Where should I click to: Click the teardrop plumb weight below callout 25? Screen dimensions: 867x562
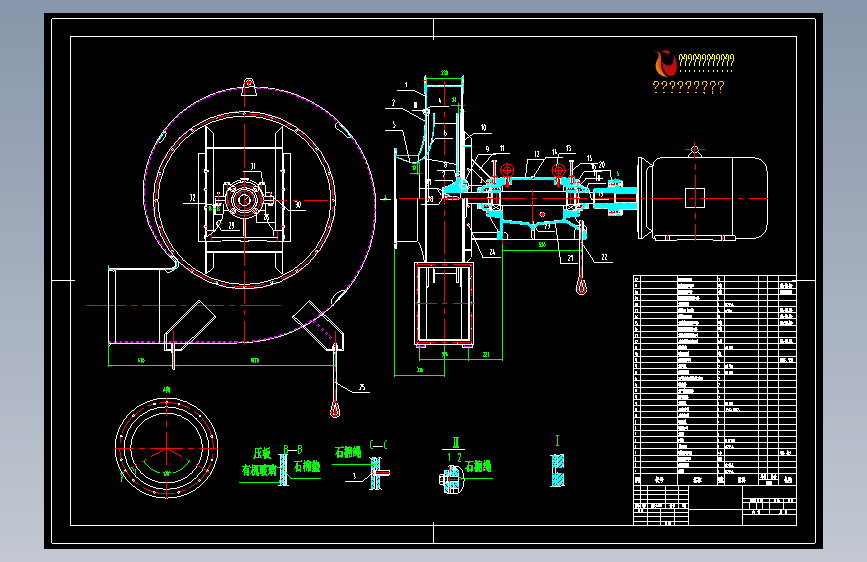335,409
